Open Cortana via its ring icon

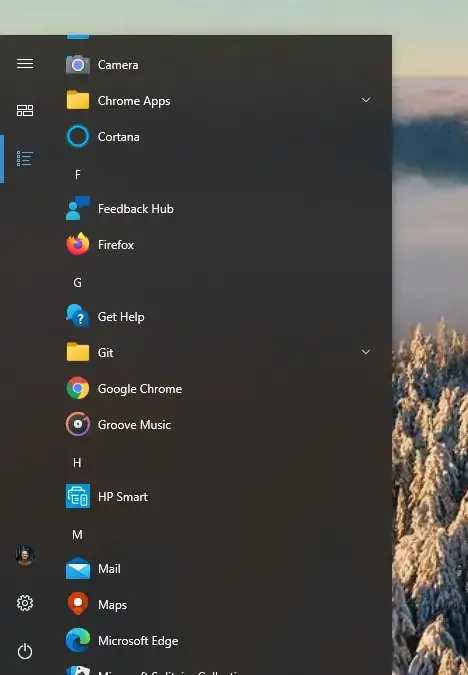pyautogui.click(x=78, y=136)
